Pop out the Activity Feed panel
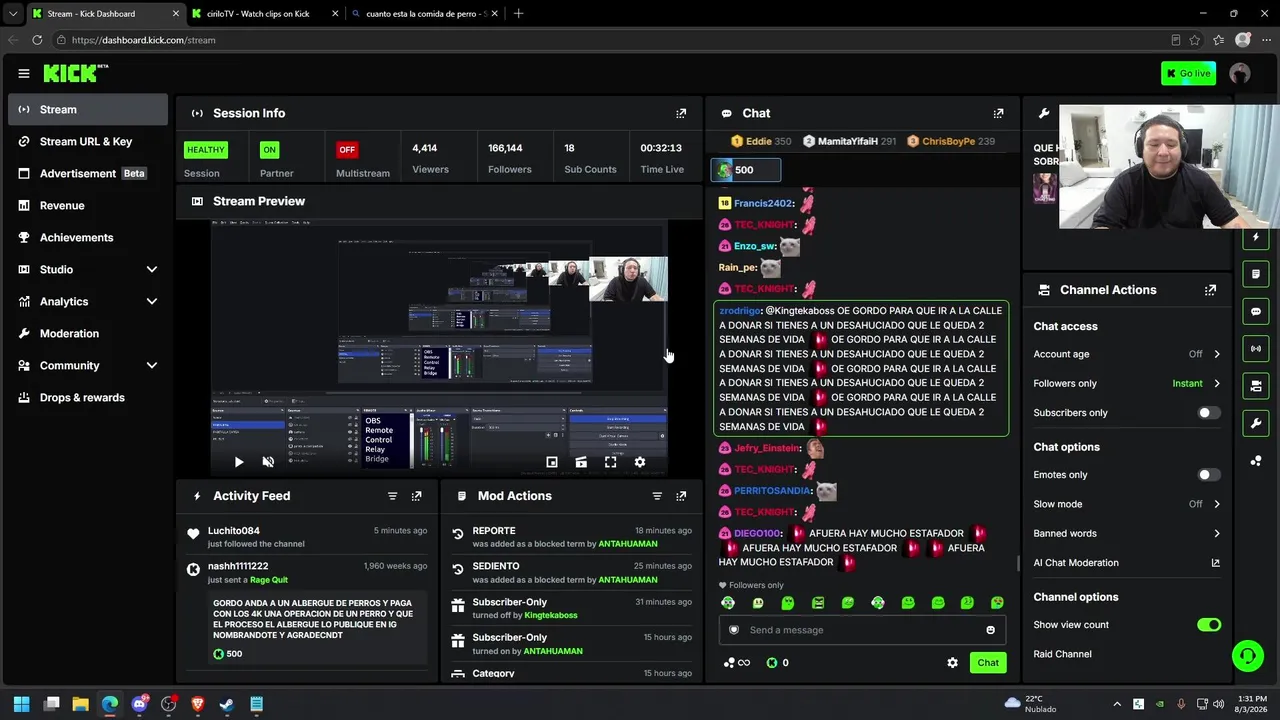Viewport: 1280px width, 720px height. tap(417, 496)
